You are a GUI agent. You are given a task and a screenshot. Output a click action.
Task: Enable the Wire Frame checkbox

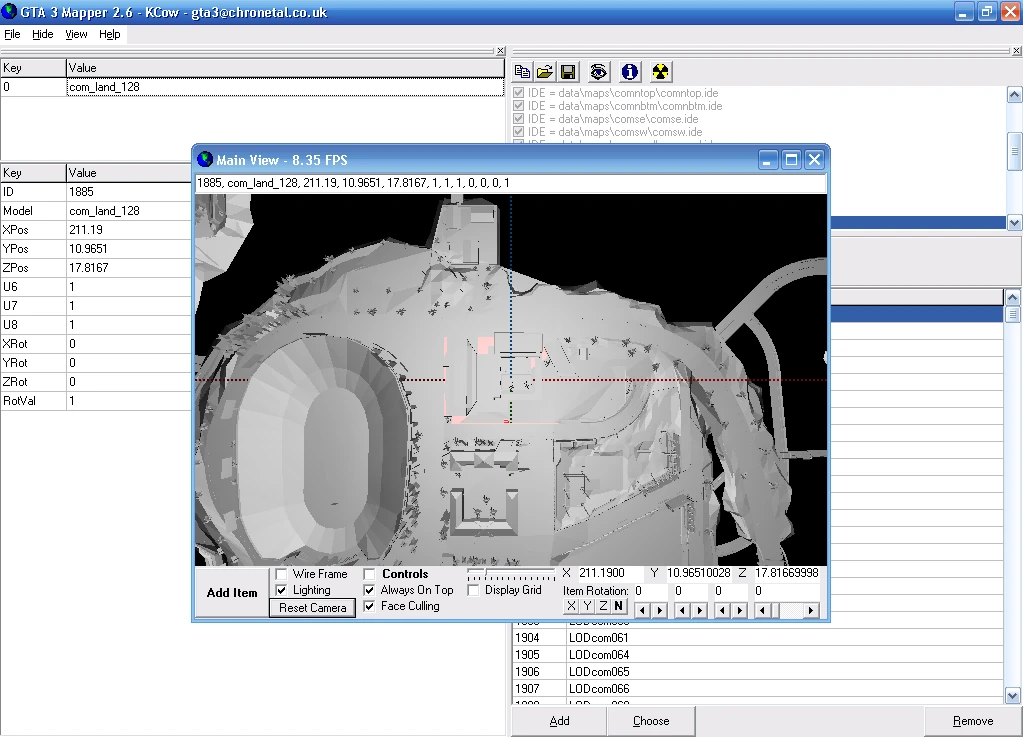click(281, 574)
